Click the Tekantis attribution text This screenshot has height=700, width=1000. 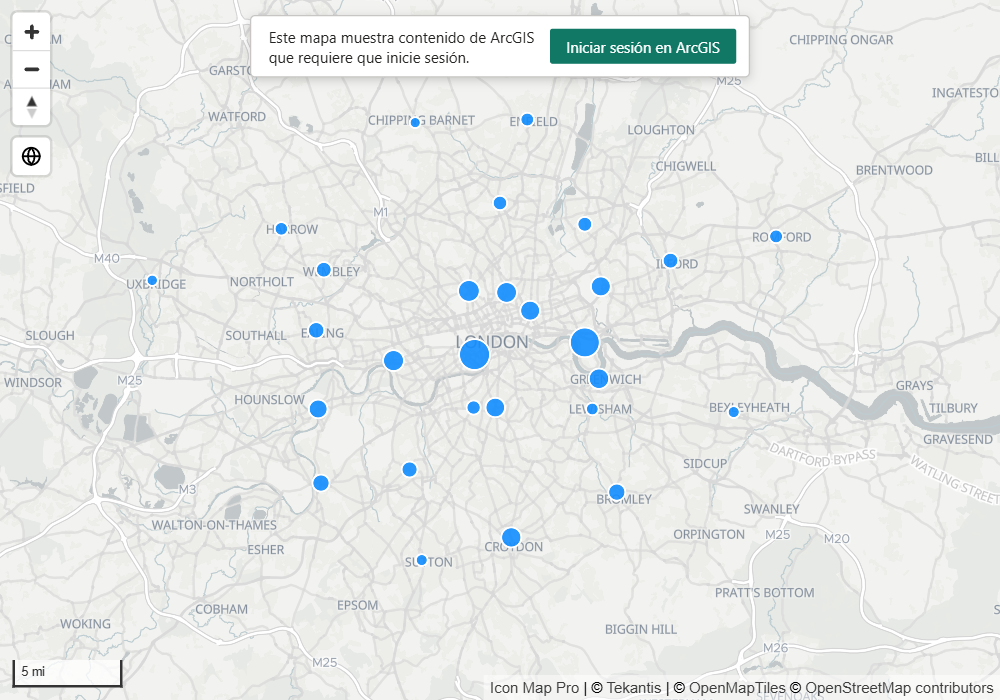[626, 688]
